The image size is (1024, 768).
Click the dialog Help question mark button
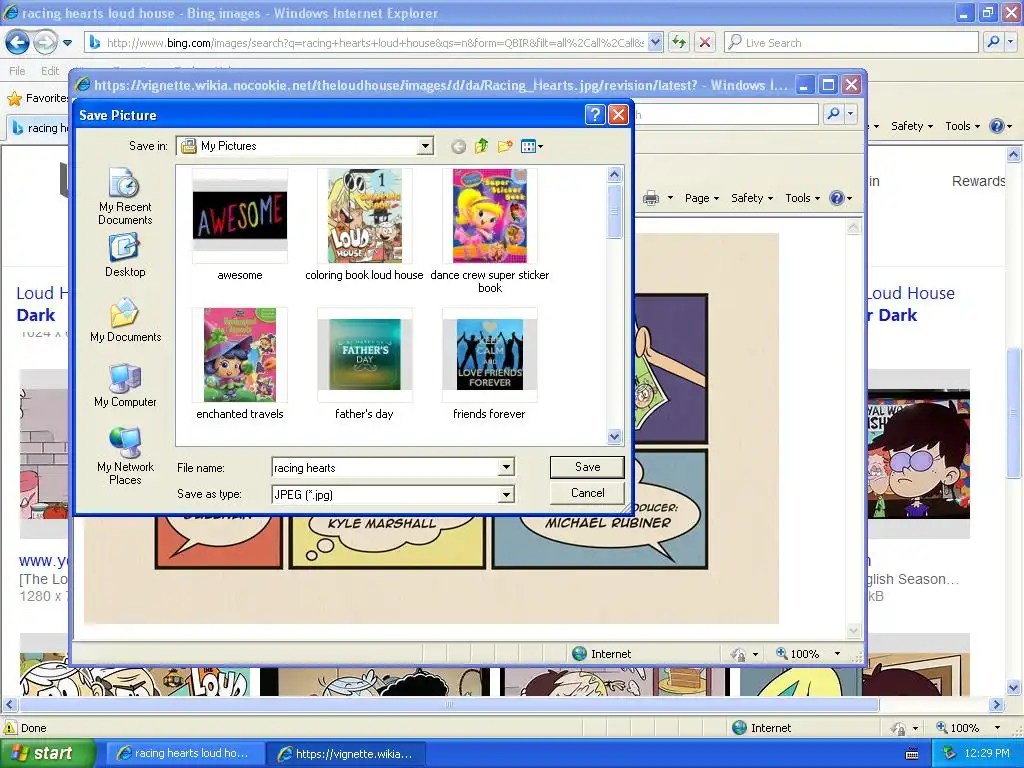[594, 115]
